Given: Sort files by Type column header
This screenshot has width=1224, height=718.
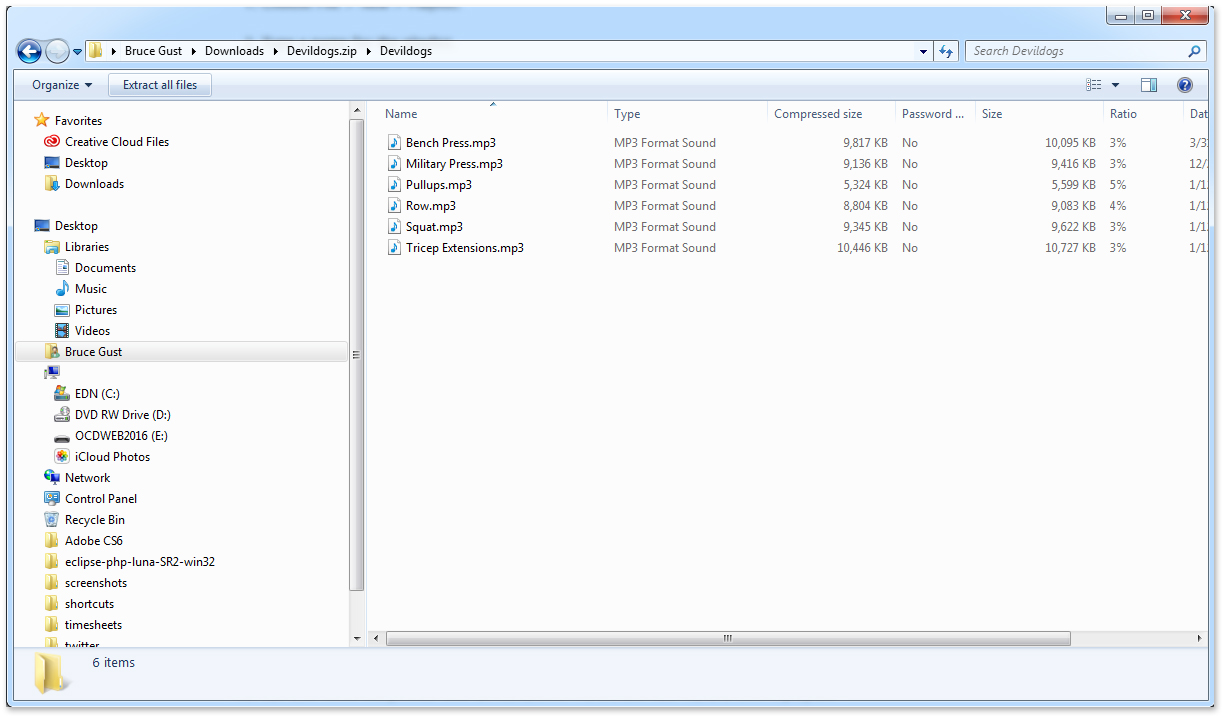Looking at the screenshot, I should point(627,114).
